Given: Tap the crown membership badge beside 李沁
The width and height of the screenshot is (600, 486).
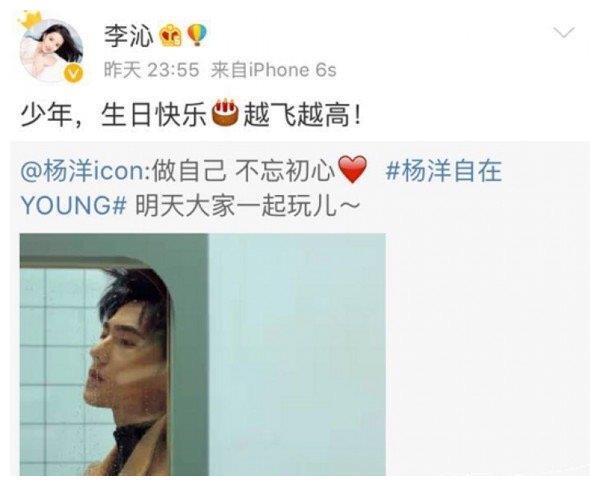Looking at the screenshot, I should [171, 35].
